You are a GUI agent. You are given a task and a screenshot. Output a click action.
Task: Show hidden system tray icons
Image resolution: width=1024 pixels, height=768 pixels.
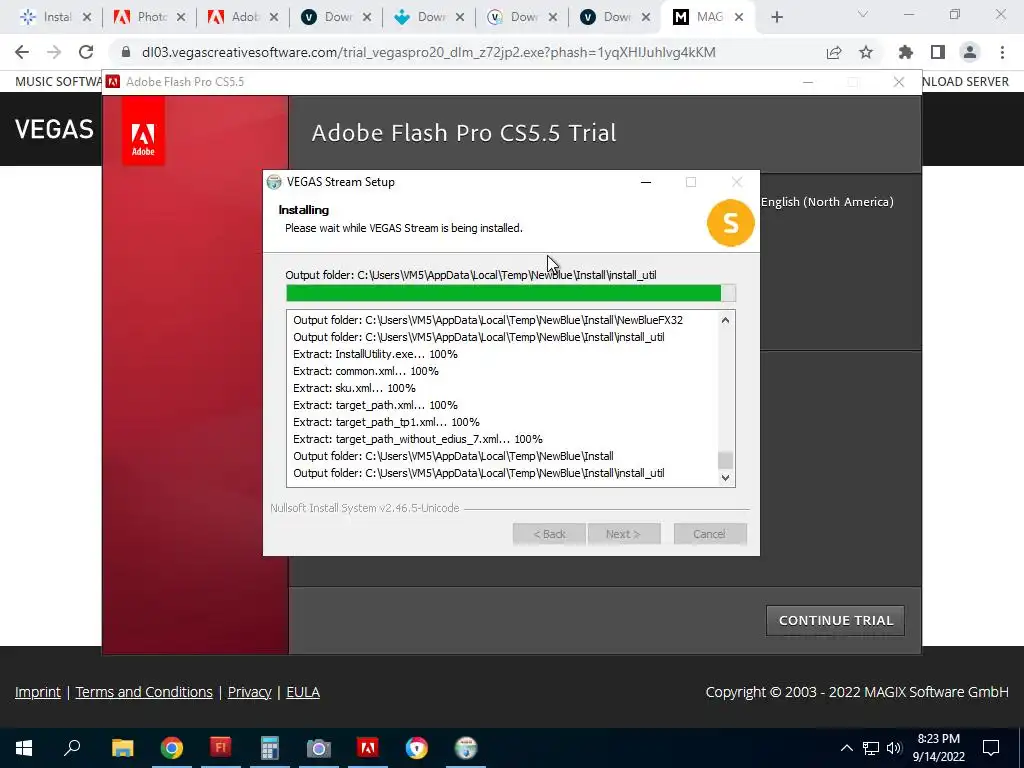pos(846,748)
